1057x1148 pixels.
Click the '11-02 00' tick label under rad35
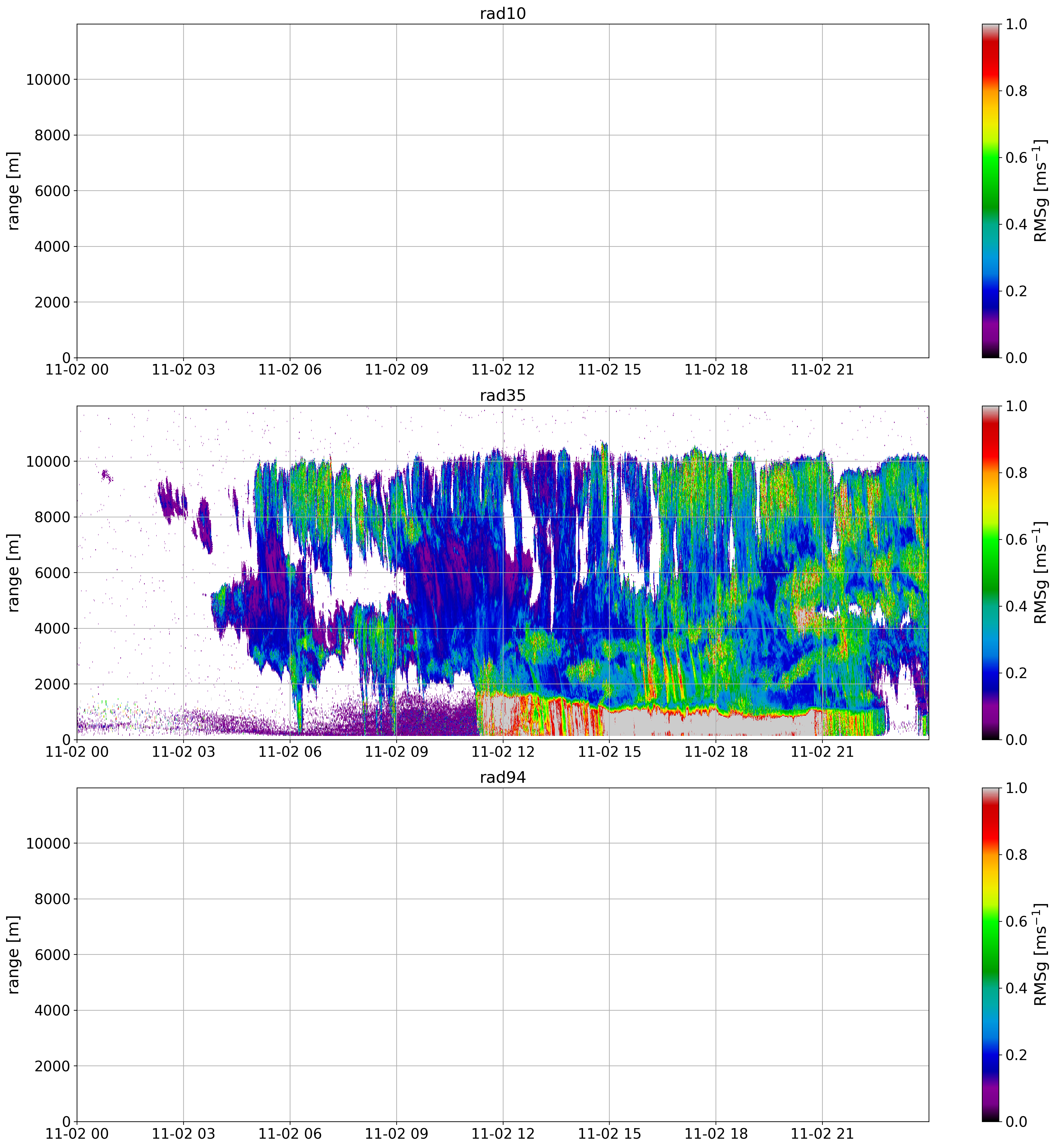[x=77, y=752]
